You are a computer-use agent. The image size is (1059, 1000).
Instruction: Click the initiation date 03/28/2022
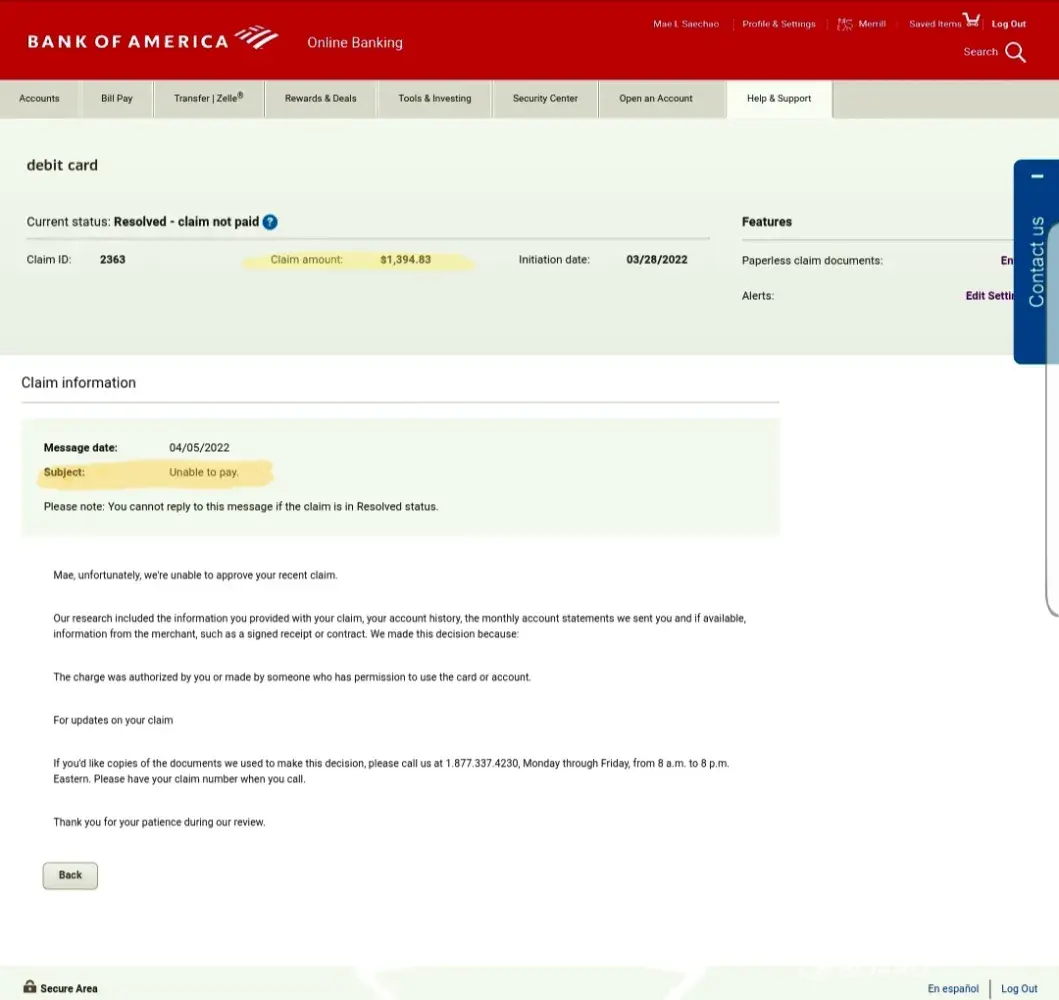coord(656,260)
